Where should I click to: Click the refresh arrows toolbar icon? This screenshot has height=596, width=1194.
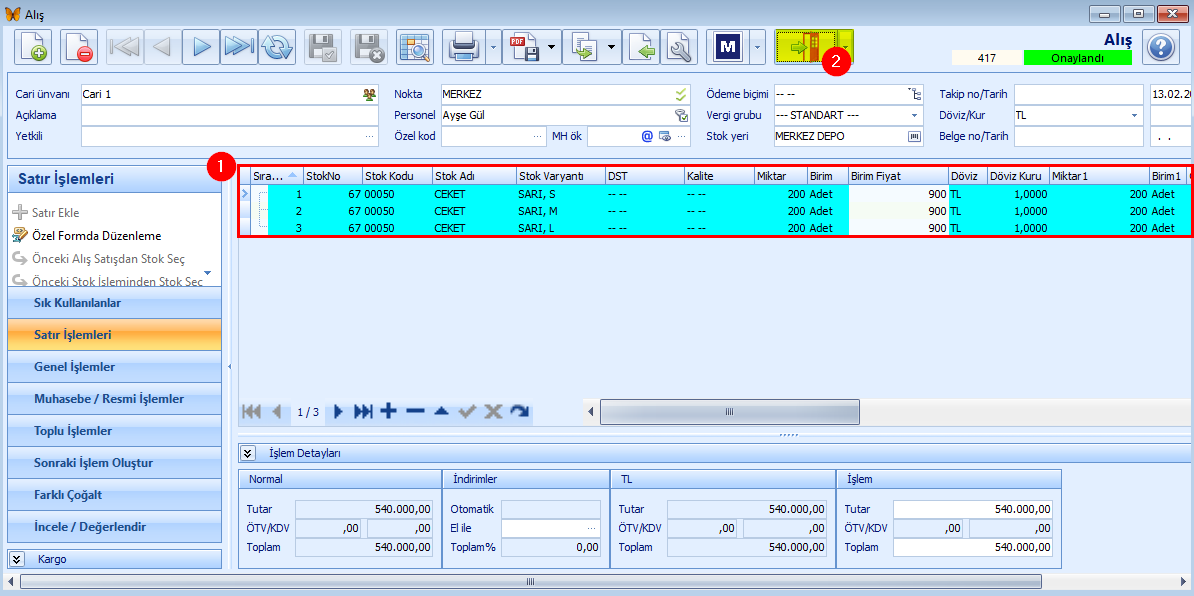coord(277,47)
